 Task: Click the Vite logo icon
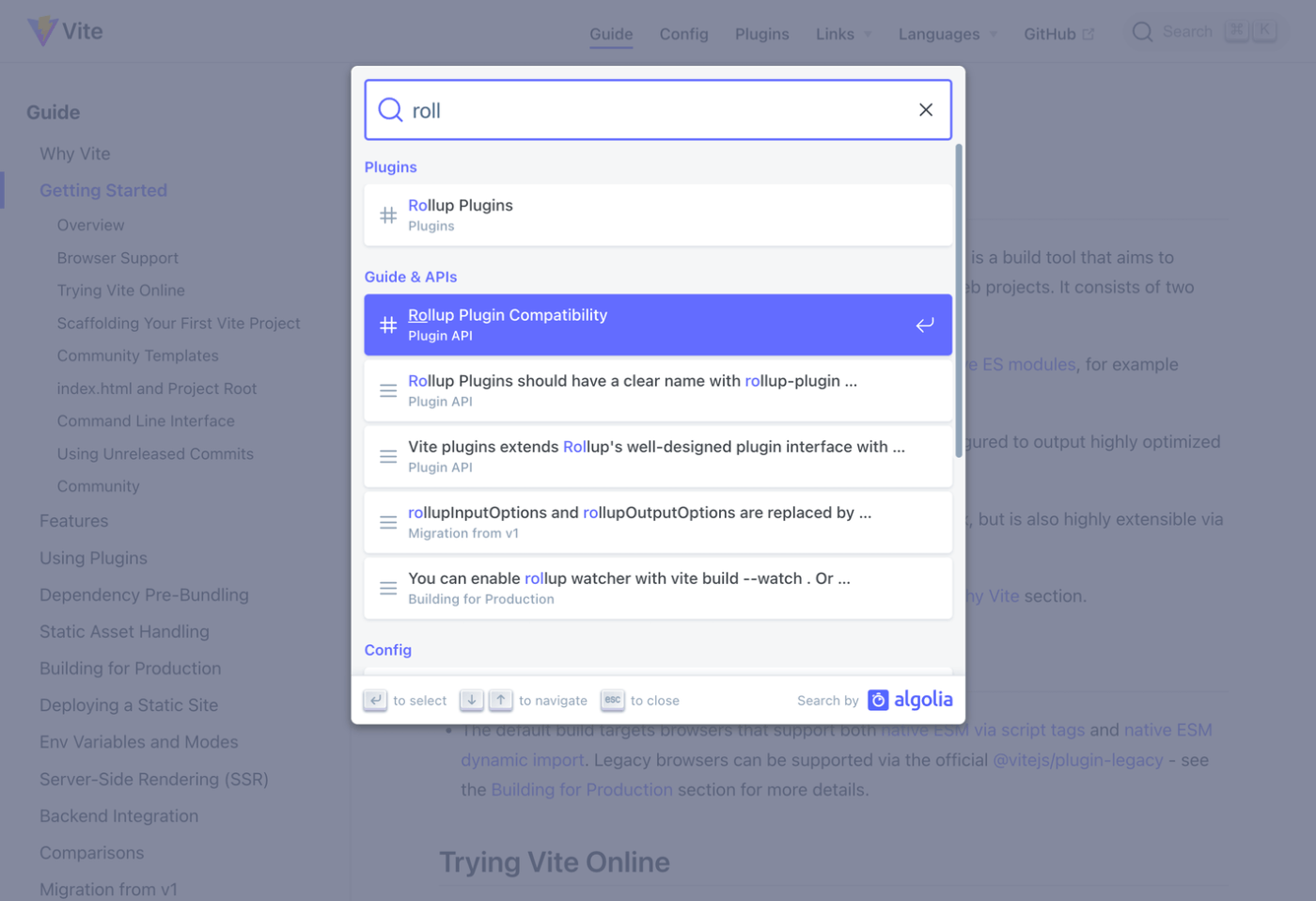coord(42,31)
